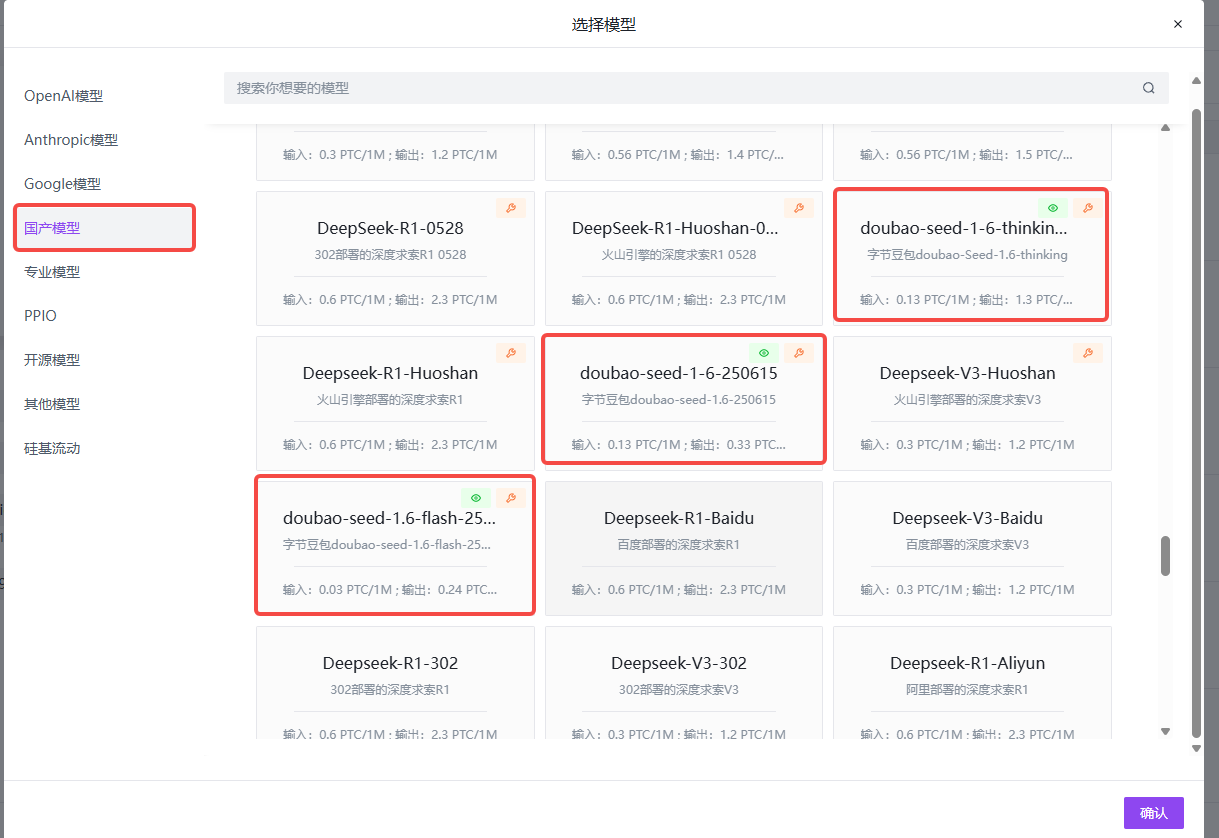Click description 火山引擎部署的深度求索V3
This screenshot has width=1219, height=838.
(x=967, y=399)
